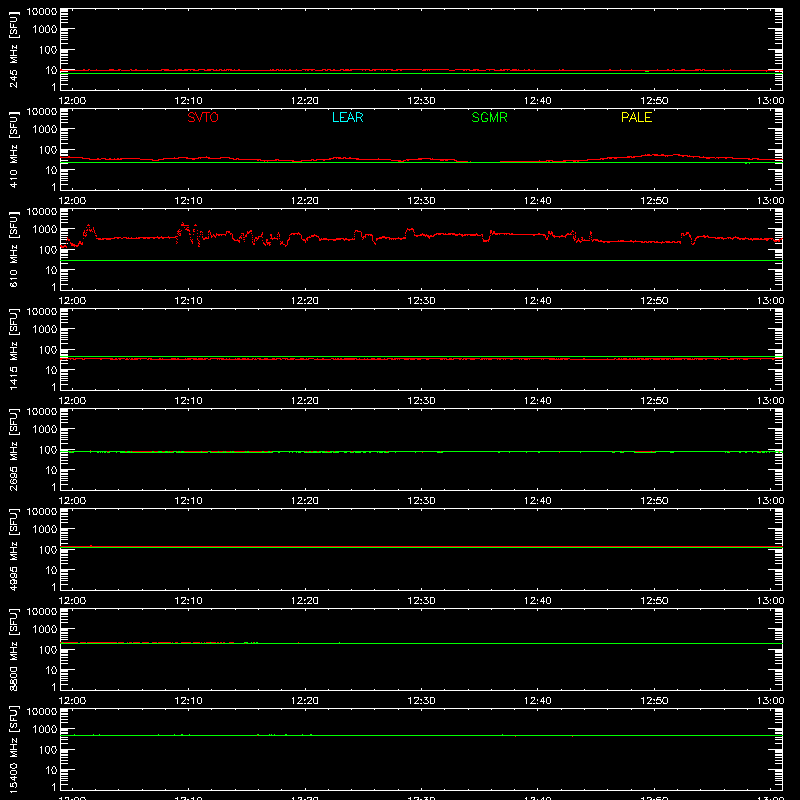Click the 100 y-tick of 2695 MHz plot
Screen dimensions: 800x800
[x=48, y=450]
